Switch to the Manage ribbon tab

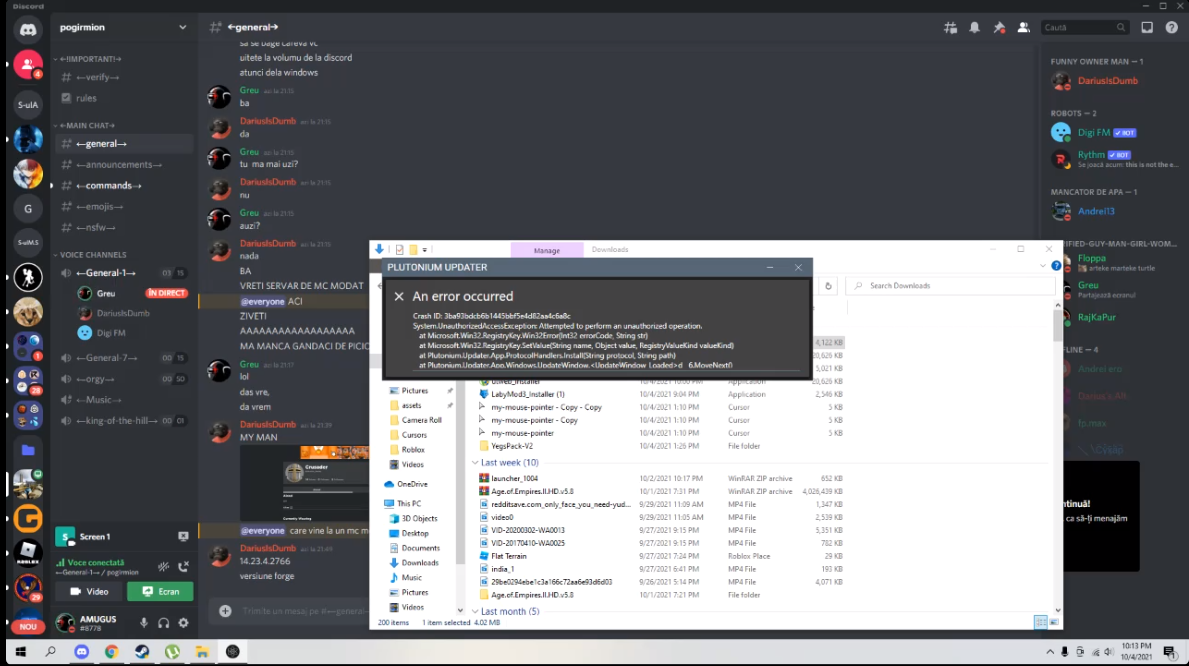(x=547, y=250)
